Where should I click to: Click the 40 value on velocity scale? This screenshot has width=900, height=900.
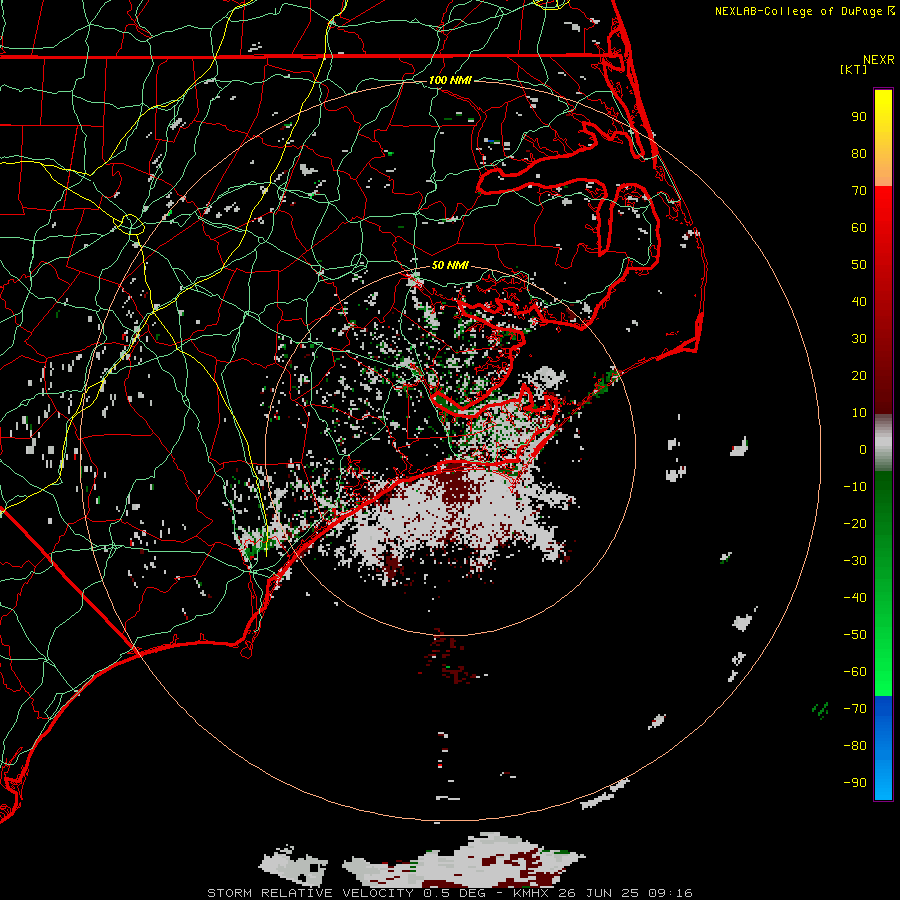859,302
